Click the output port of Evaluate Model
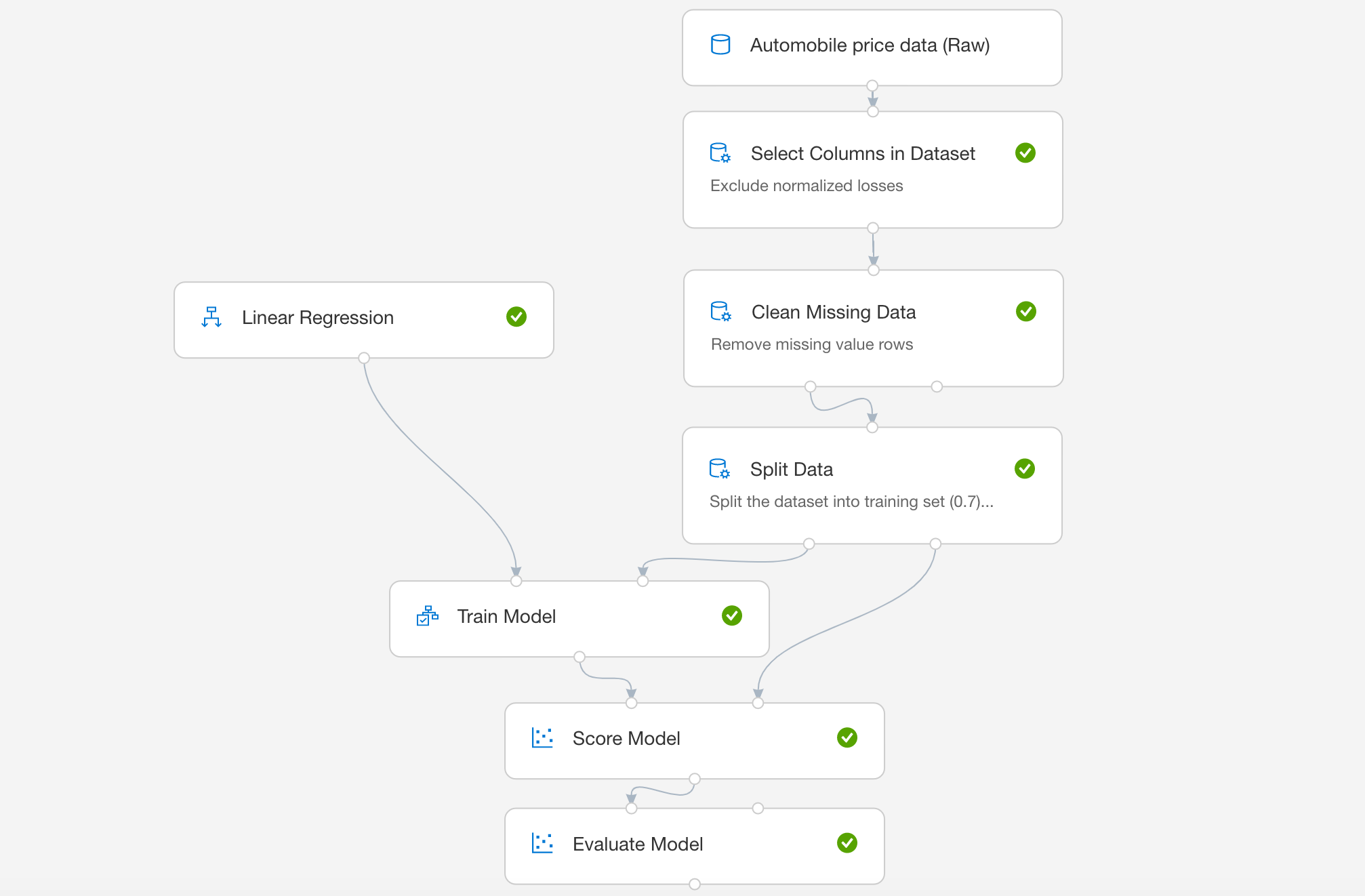 click(x=695, y=884)
